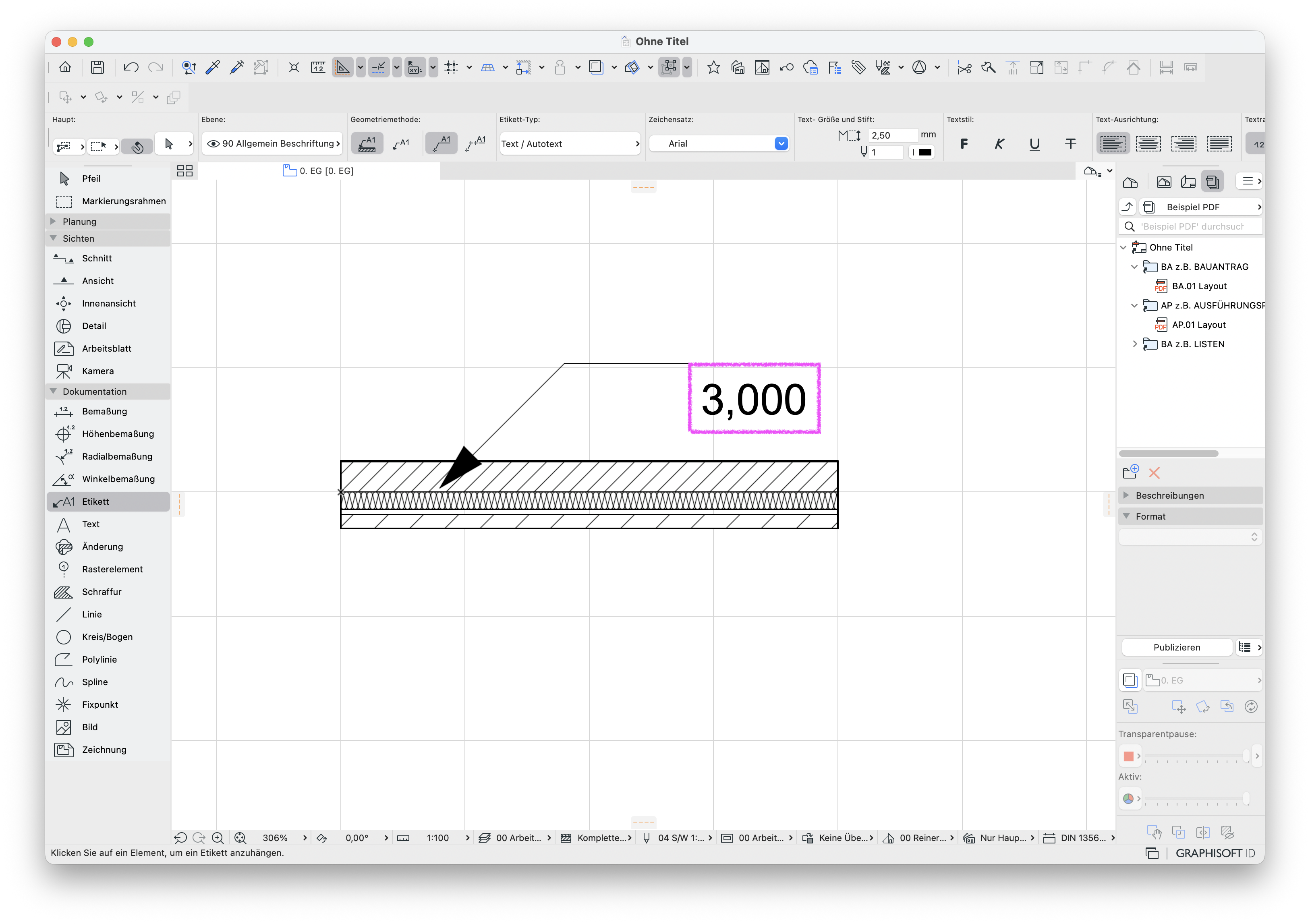
Task: Expand BA z.B. LISTEN folder
Action: click(1135, 344)
